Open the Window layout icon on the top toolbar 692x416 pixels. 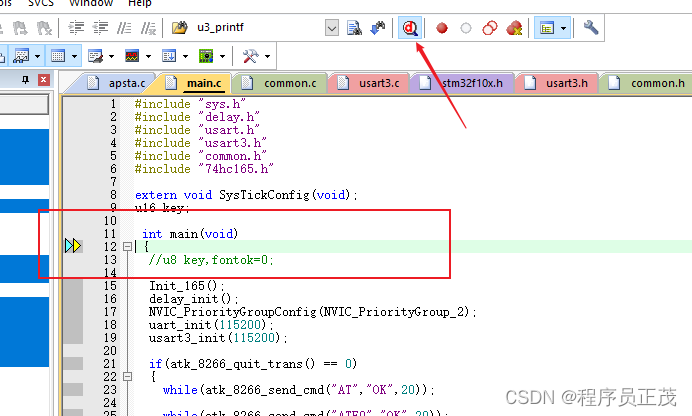(x=547, y=28)
